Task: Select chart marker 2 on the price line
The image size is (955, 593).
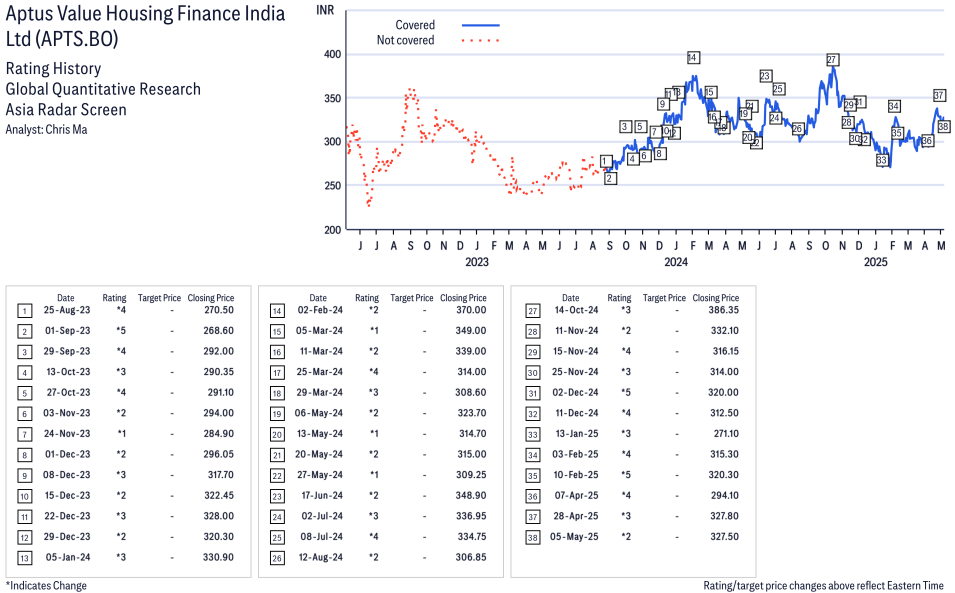Action: [610, 178]
